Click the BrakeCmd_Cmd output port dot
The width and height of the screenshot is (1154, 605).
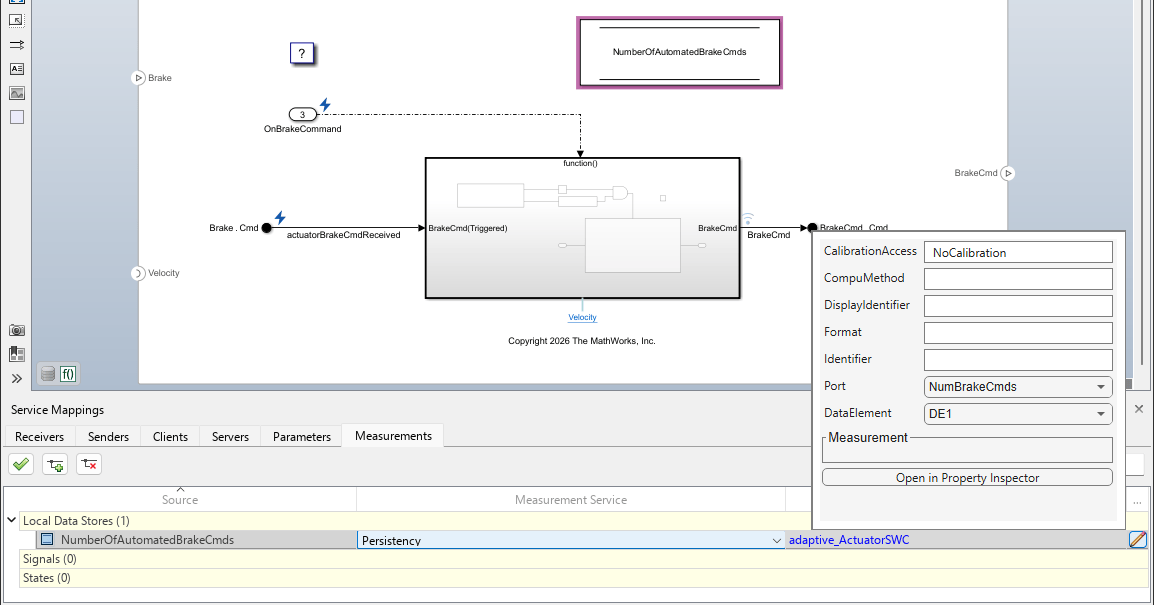pos(812,228)
